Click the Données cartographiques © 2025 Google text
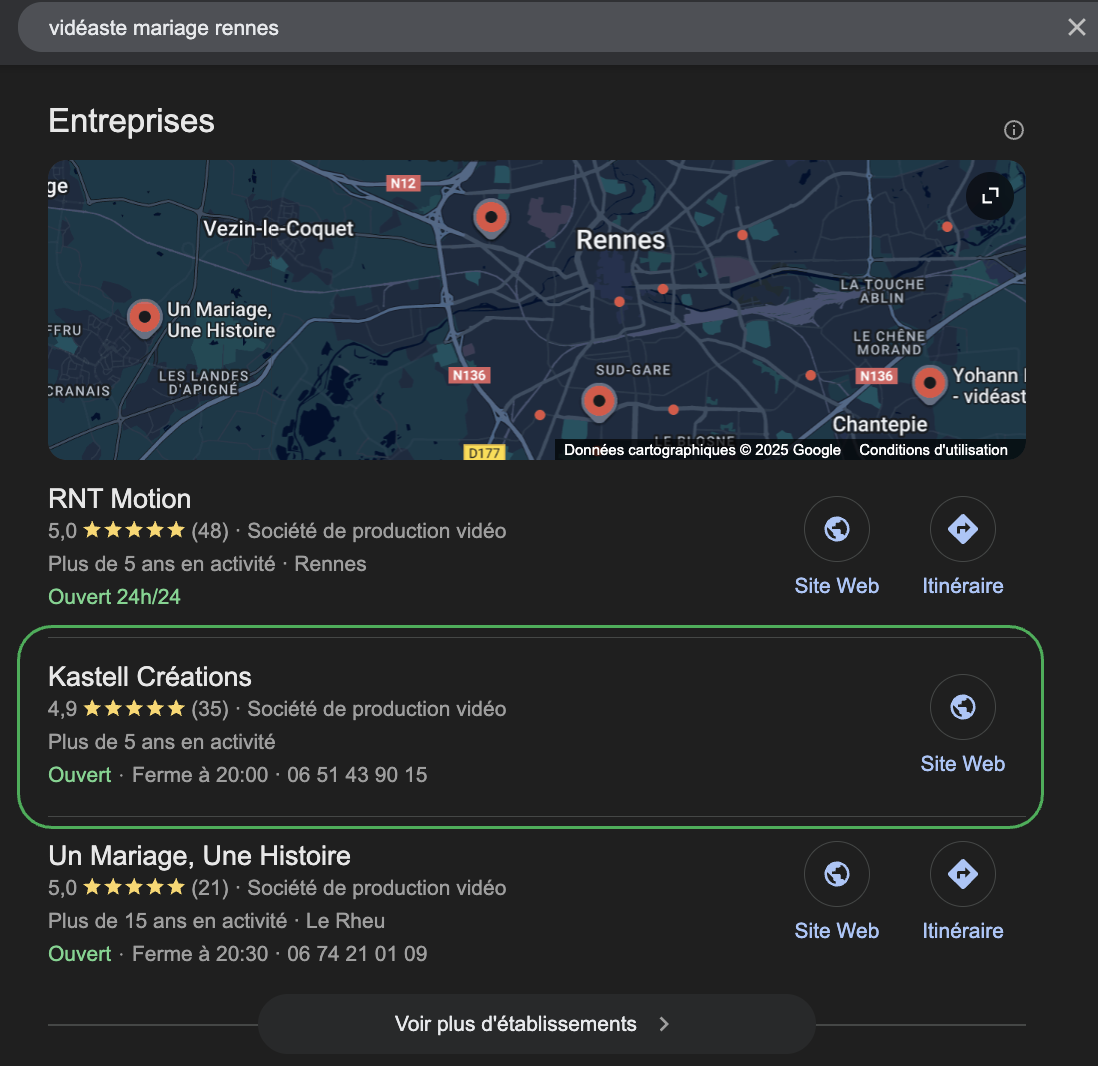 (x=702, y=450)
